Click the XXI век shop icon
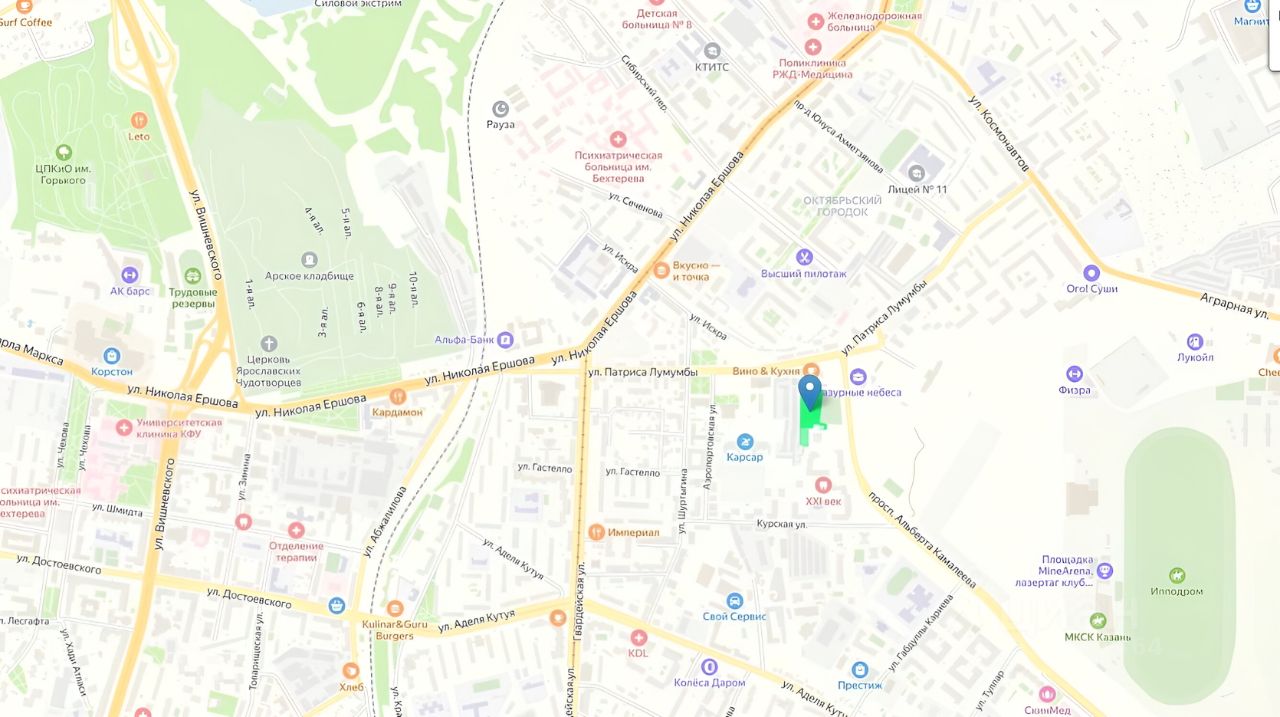This screenshot has width=1280, height=717. tap(823, 485)
